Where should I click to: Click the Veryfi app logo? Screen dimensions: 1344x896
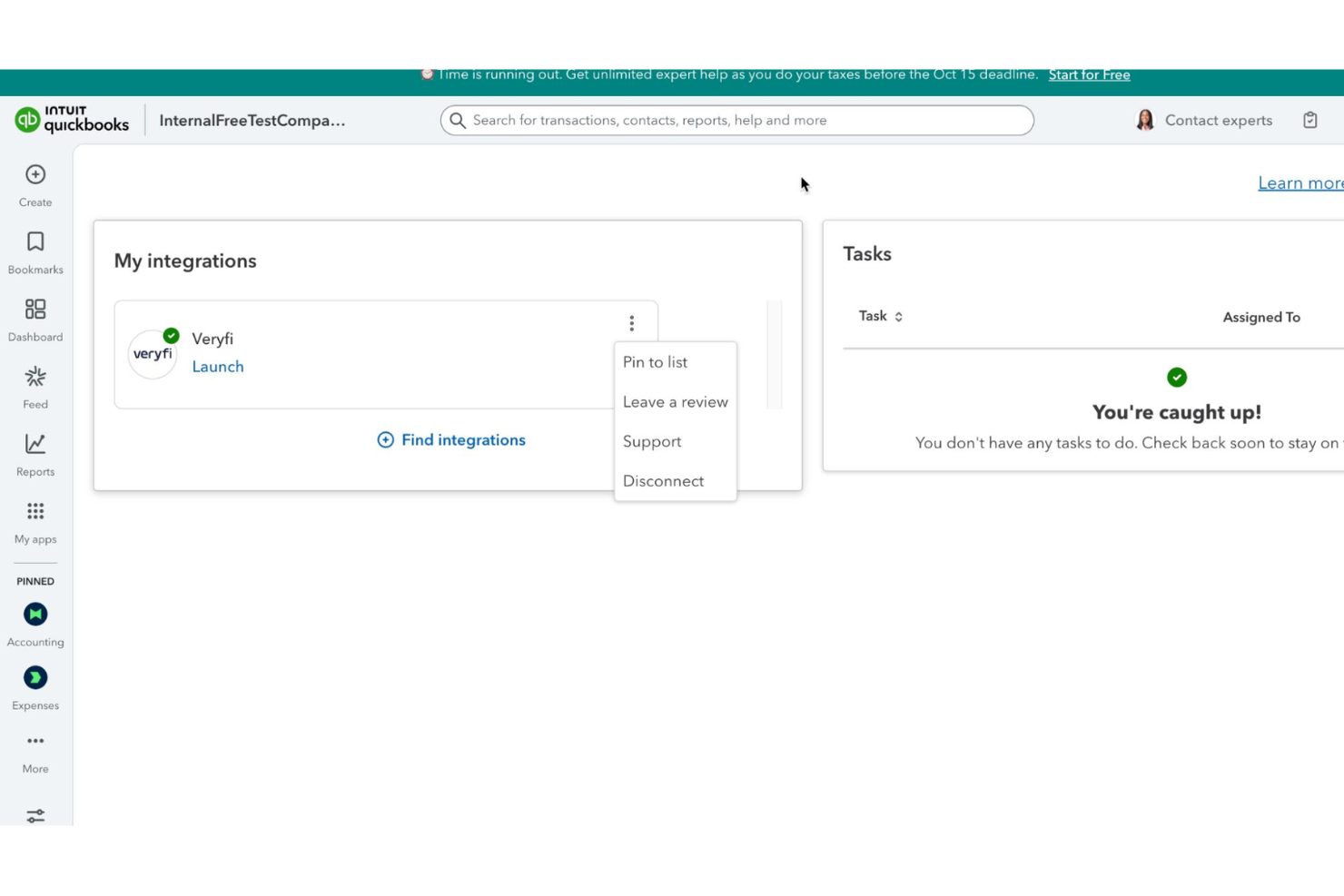coord(153,354)
